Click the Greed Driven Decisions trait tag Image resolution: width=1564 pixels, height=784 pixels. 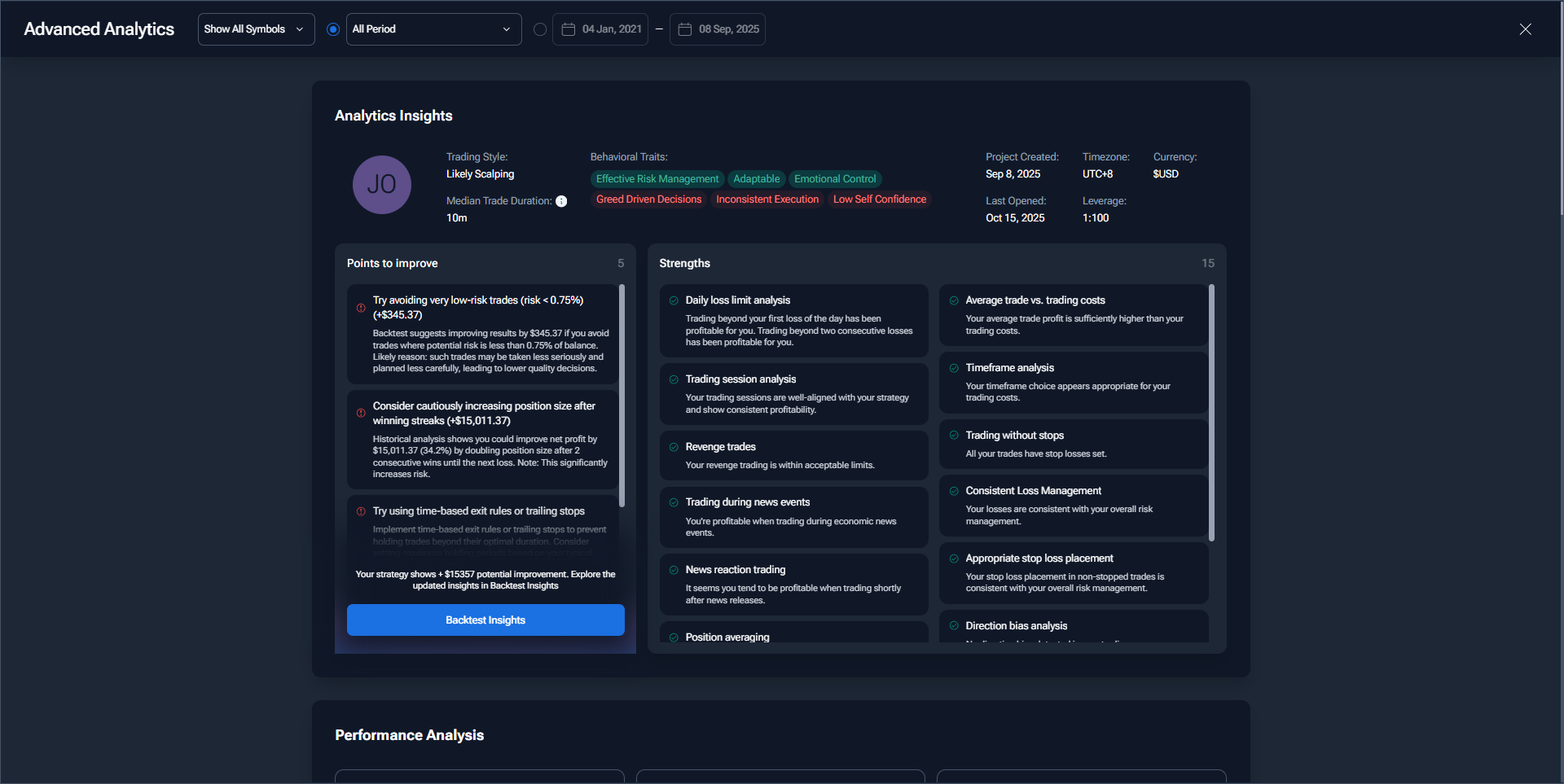pos(648,199)
